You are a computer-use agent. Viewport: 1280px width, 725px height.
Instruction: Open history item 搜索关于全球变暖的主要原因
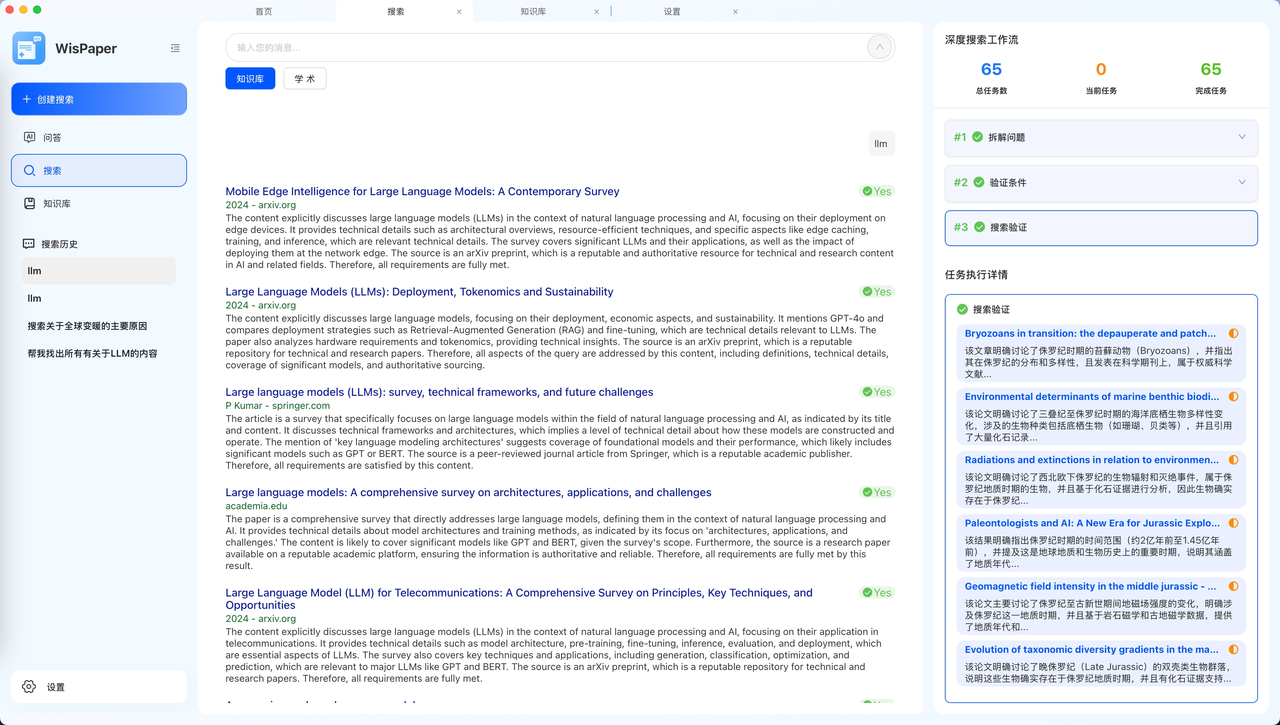[x=87, y=326]
